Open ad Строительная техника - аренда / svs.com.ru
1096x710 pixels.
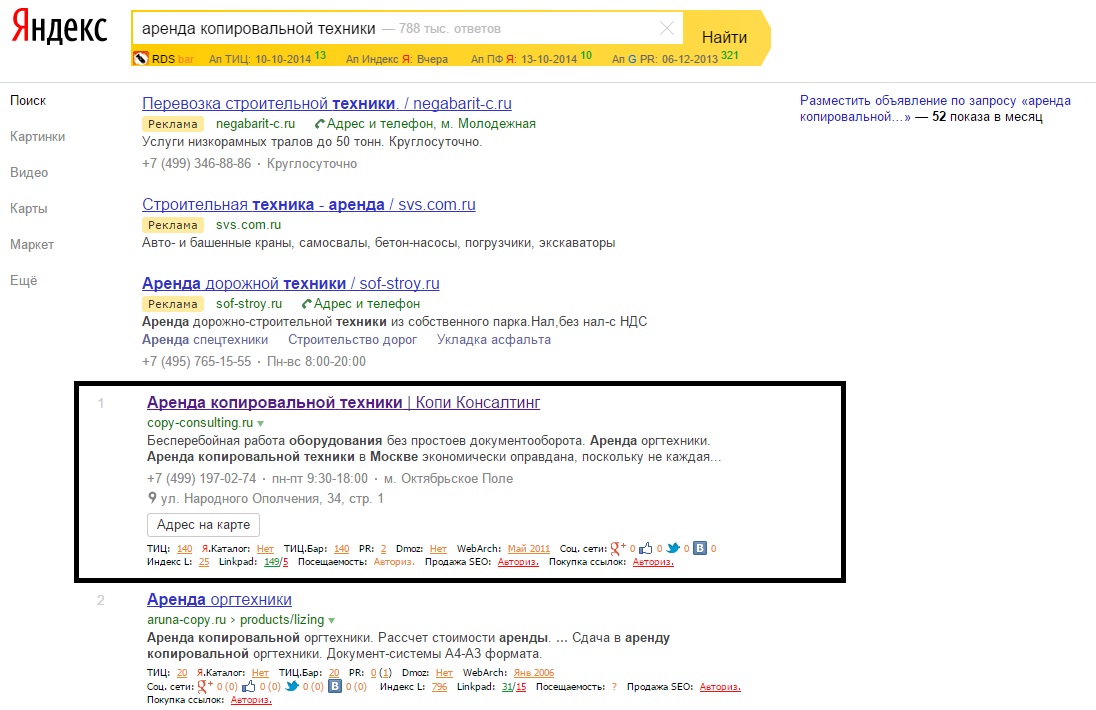[x=308, y=205]
